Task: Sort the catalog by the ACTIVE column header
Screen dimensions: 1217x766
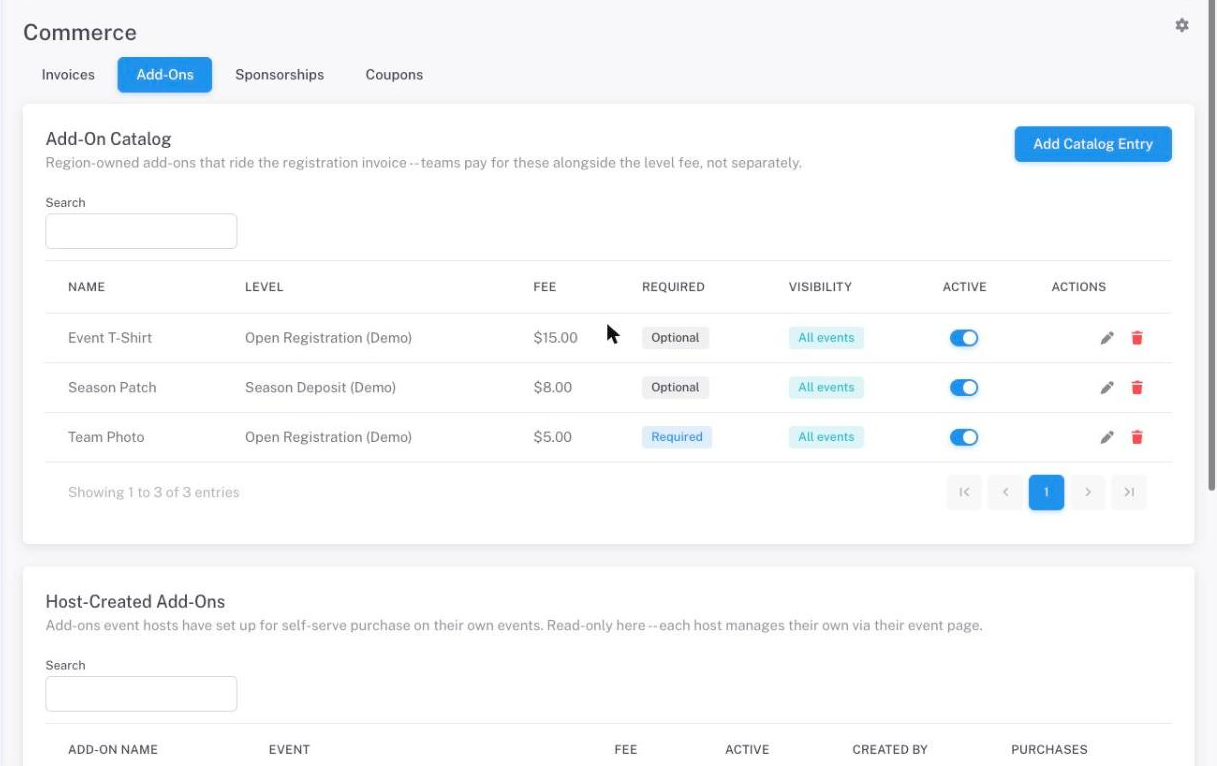Action: tap(964, 287)
